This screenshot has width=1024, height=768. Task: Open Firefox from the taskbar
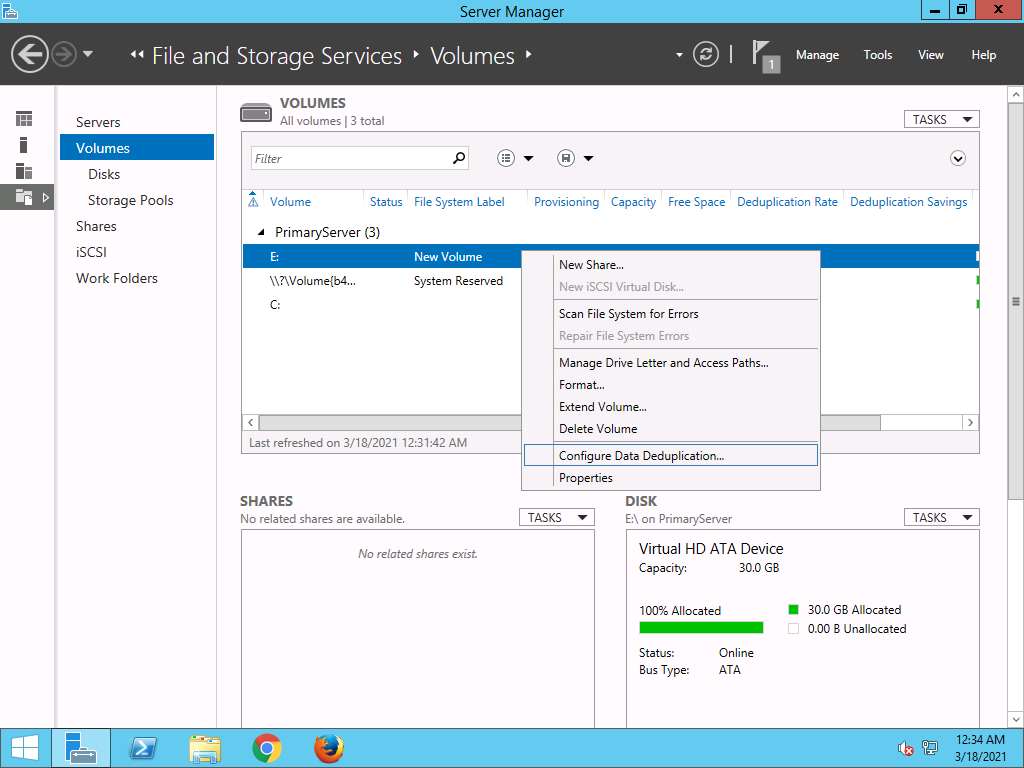pyautogui.click(x=328, y=748)
